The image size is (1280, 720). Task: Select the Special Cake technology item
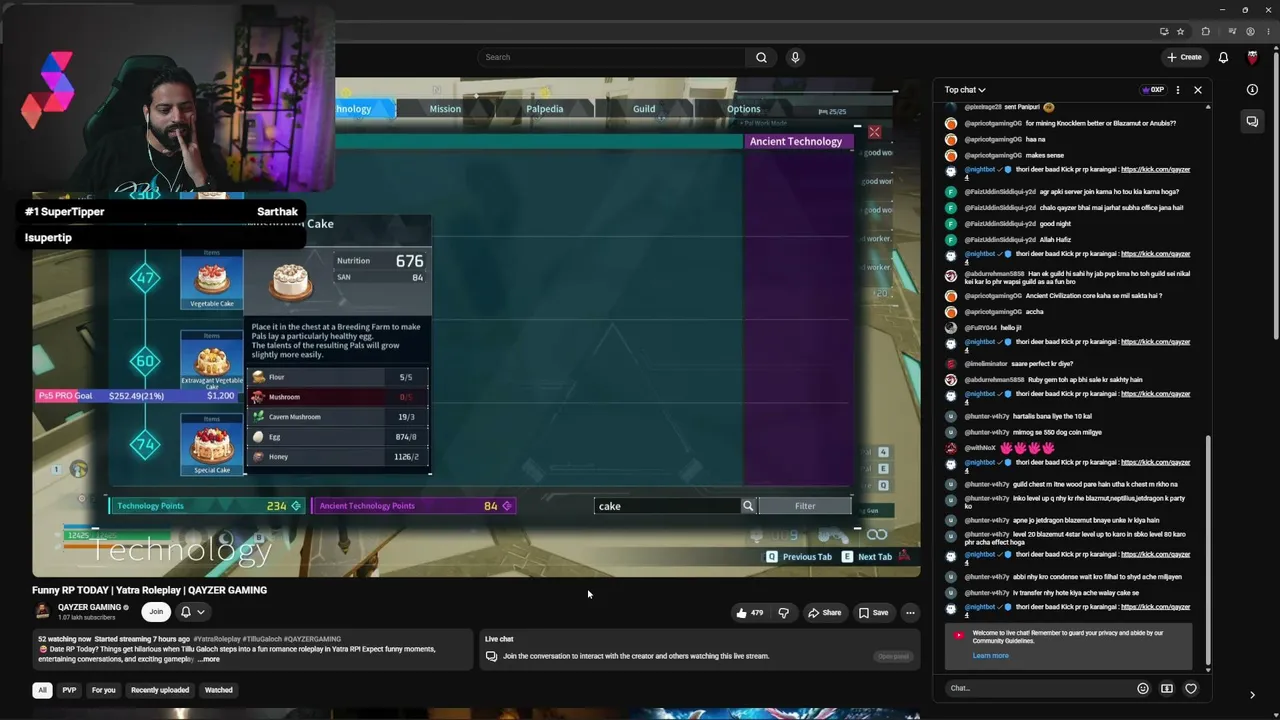(x=212, y=446)
